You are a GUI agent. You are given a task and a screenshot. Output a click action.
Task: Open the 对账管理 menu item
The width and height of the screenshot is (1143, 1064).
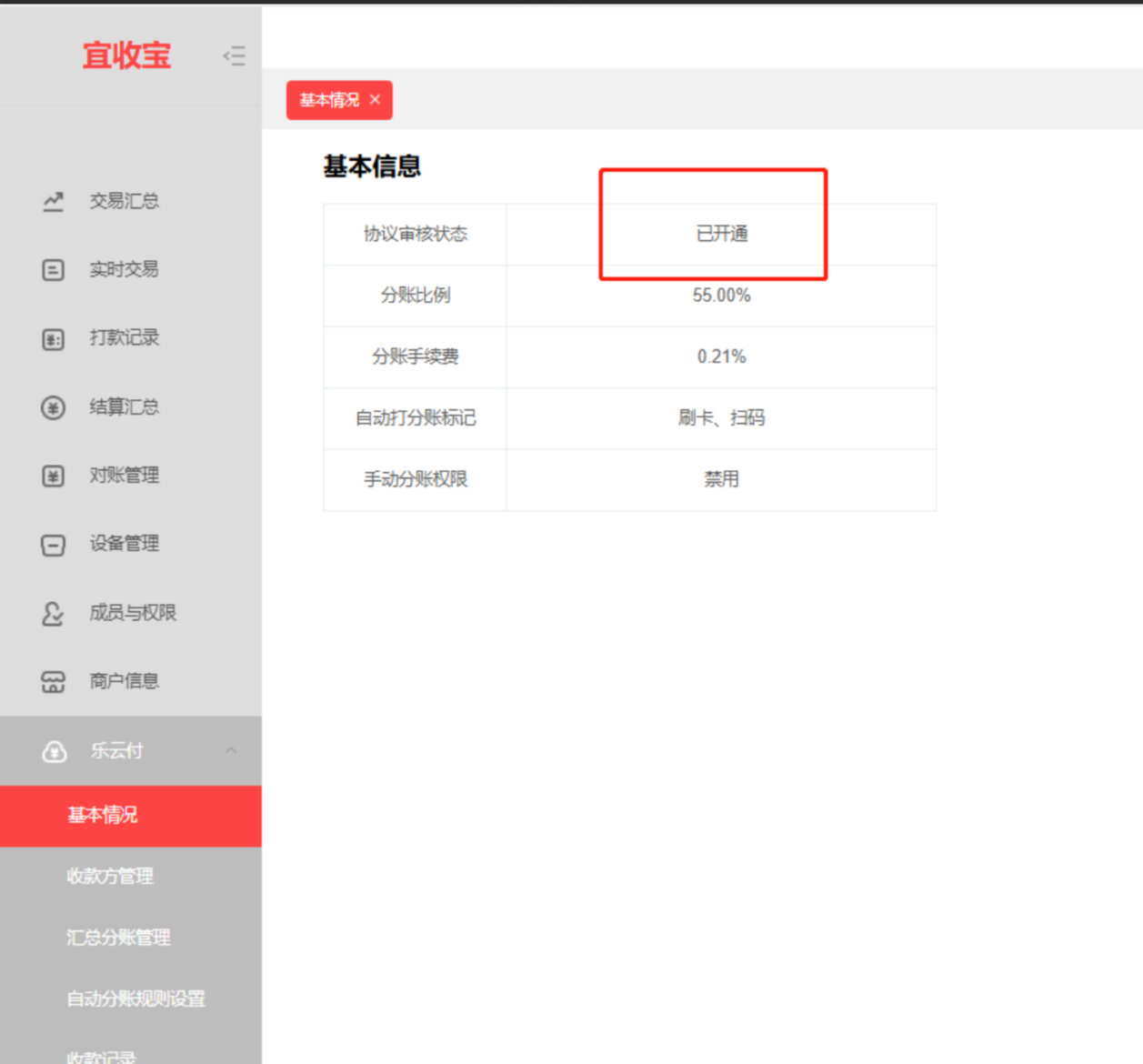[131, 475]
